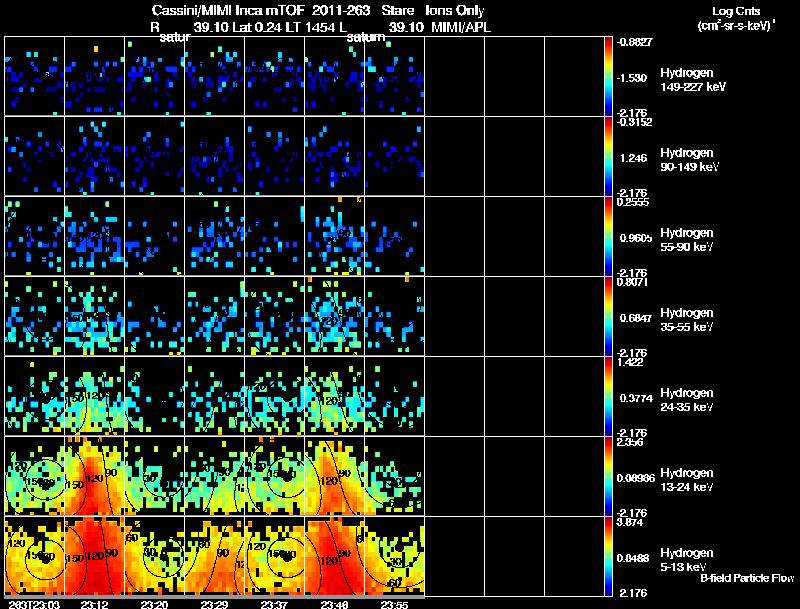Image resolution: width=800 pixels, height=609 pixels.
Task: Select the 13-24 keV image panel at 23:03
Action: 34,476
